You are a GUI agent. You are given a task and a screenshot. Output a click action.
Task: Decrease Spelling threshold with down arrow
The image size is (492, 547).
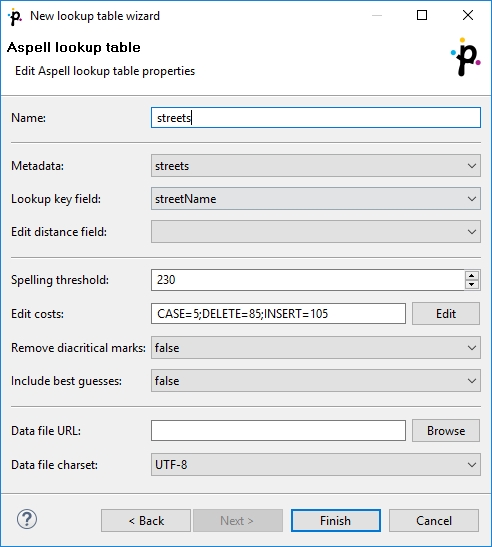coord(472,284)
